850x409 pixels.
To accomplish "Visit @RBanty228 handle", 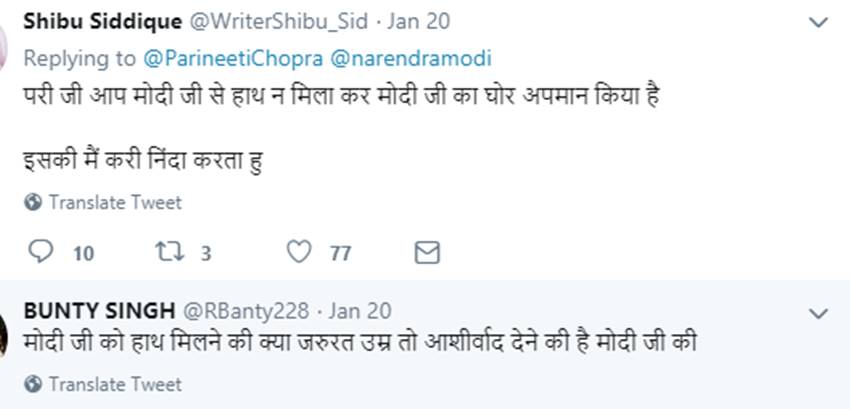I will 243,311.
